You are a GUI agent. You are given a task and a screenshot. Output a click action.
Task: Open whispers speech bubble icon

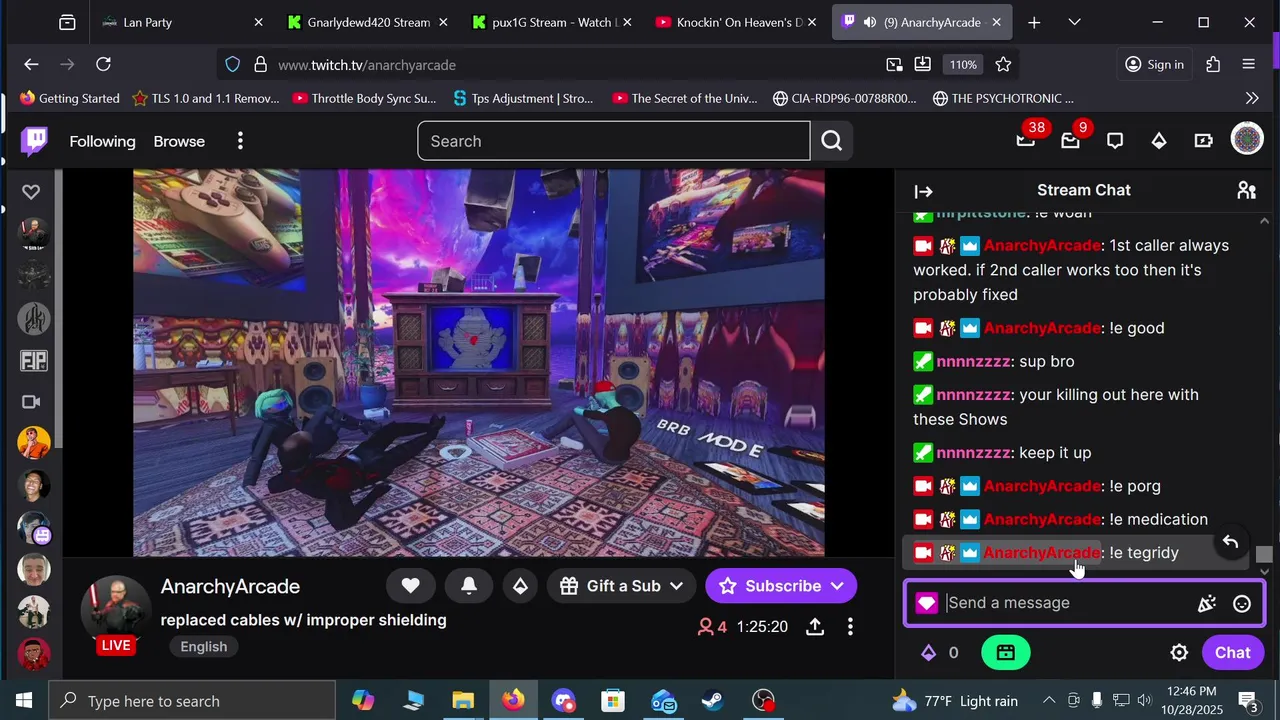(x=1115, y=141)
